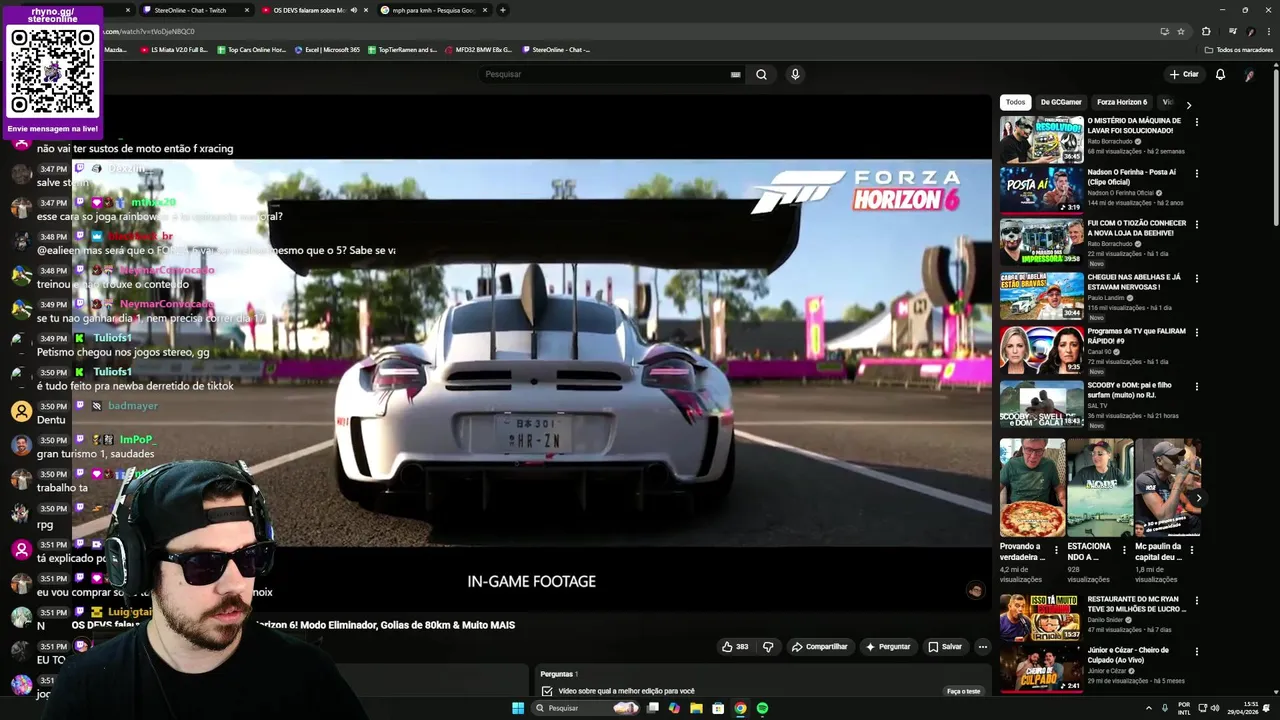
Task: Click the YouTube search magnifier button
Action: tap(761, 74)
